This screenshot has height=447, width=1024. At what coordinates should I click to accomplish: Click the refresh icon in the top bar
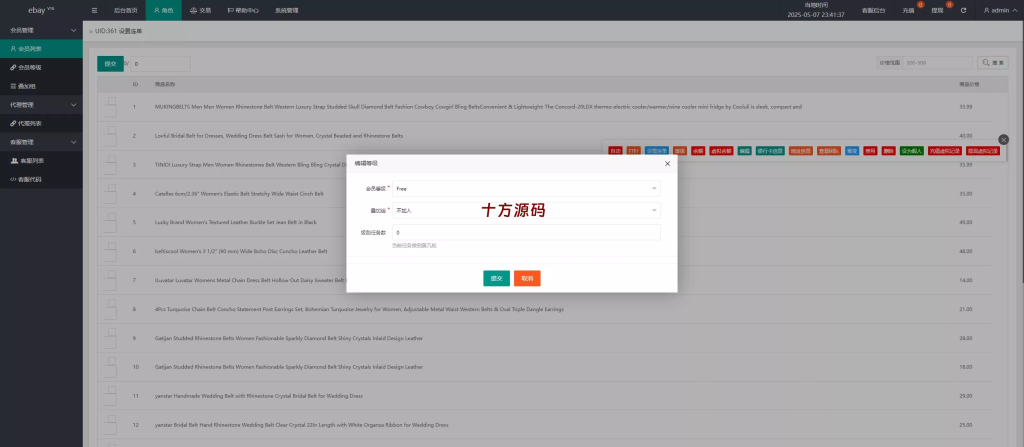pos(963,10)
